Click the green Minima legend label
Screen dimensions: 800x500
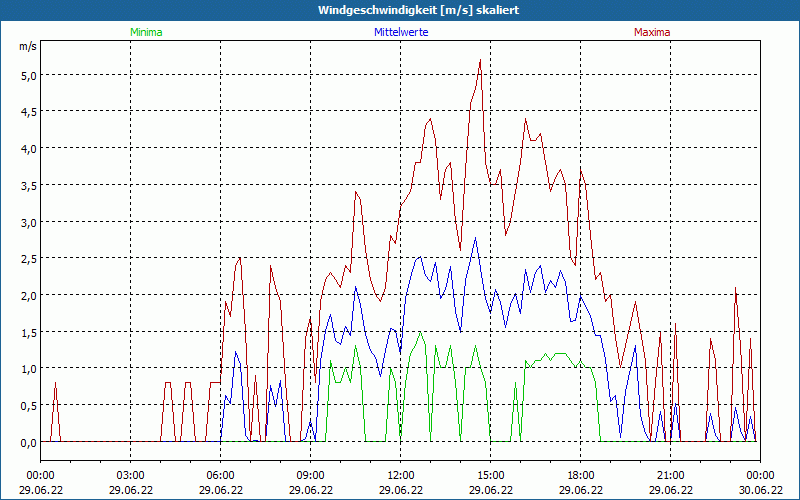[146, 32]
